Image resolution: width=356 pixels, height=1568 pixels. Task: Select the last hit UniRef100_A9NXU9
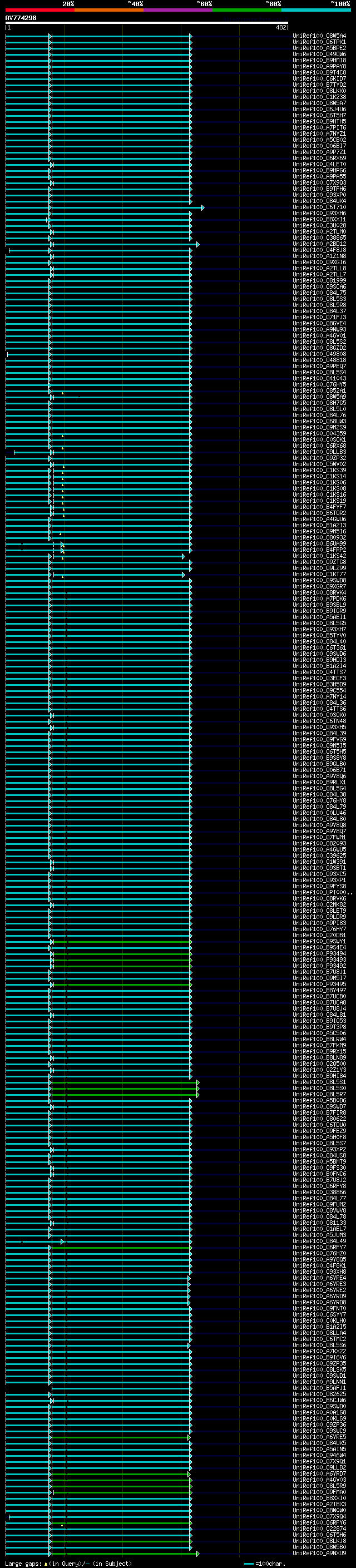319,1554
